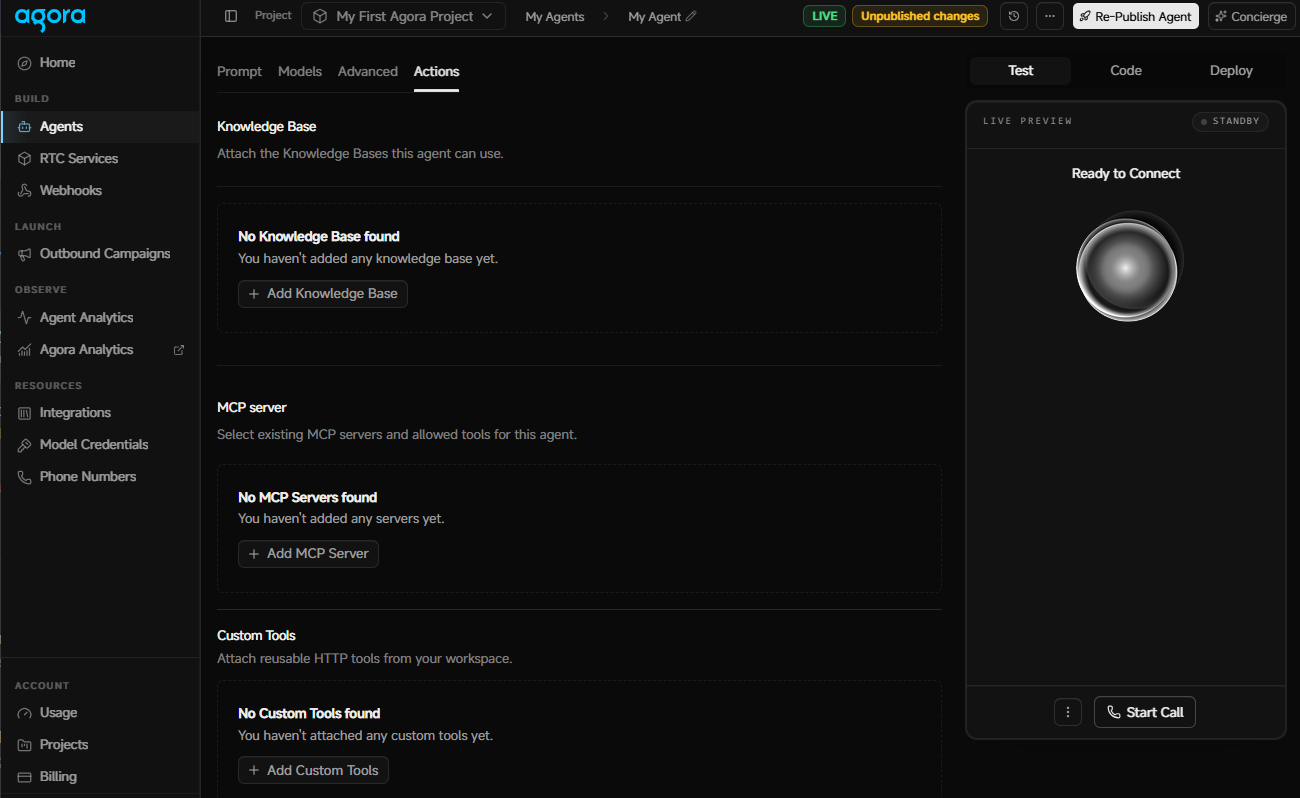1300x798 pixels.
Task: Click the 'MCP server' section heading
Action: tap(252, 408)
